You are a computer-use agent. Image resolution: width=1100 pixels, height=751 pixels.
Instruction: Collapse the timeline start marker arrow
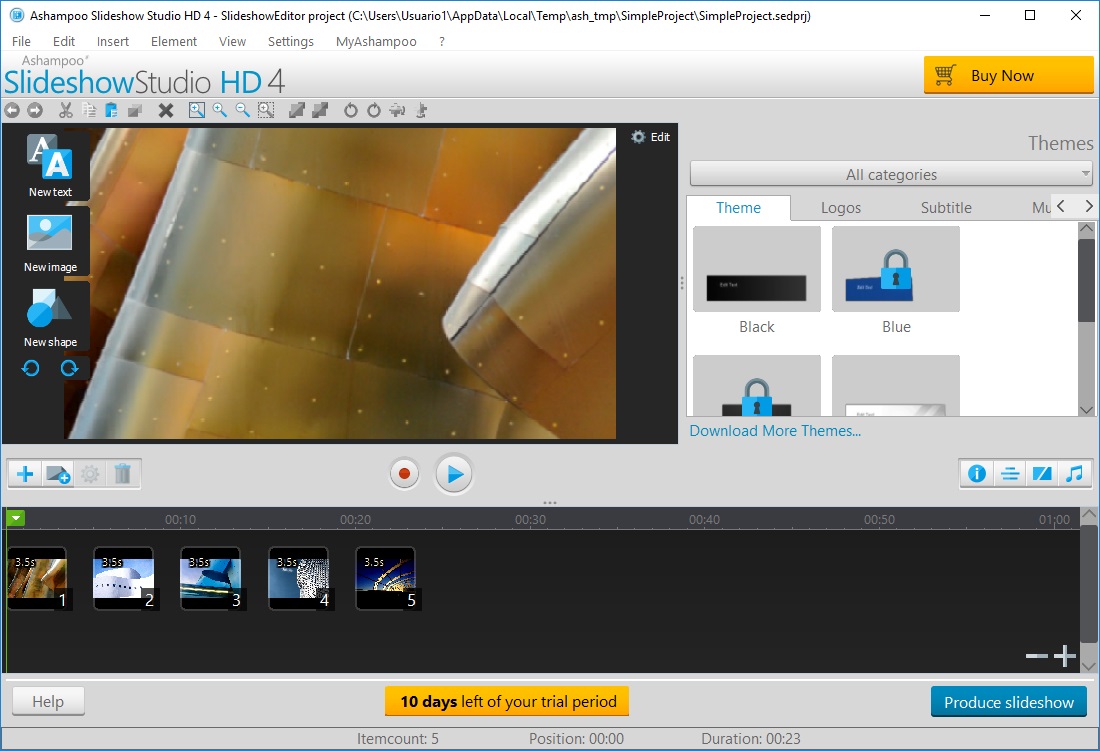14,519
